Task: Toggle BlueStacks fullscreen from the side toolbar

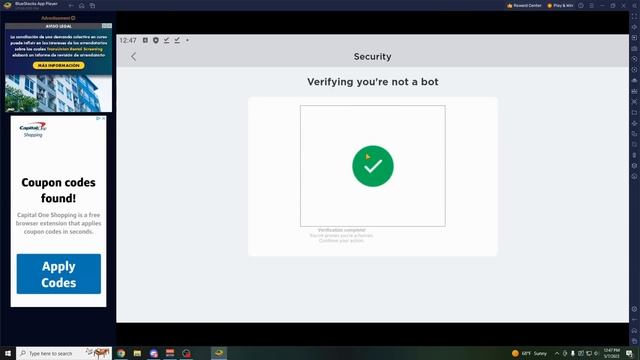Action: [x=634, y=16]
